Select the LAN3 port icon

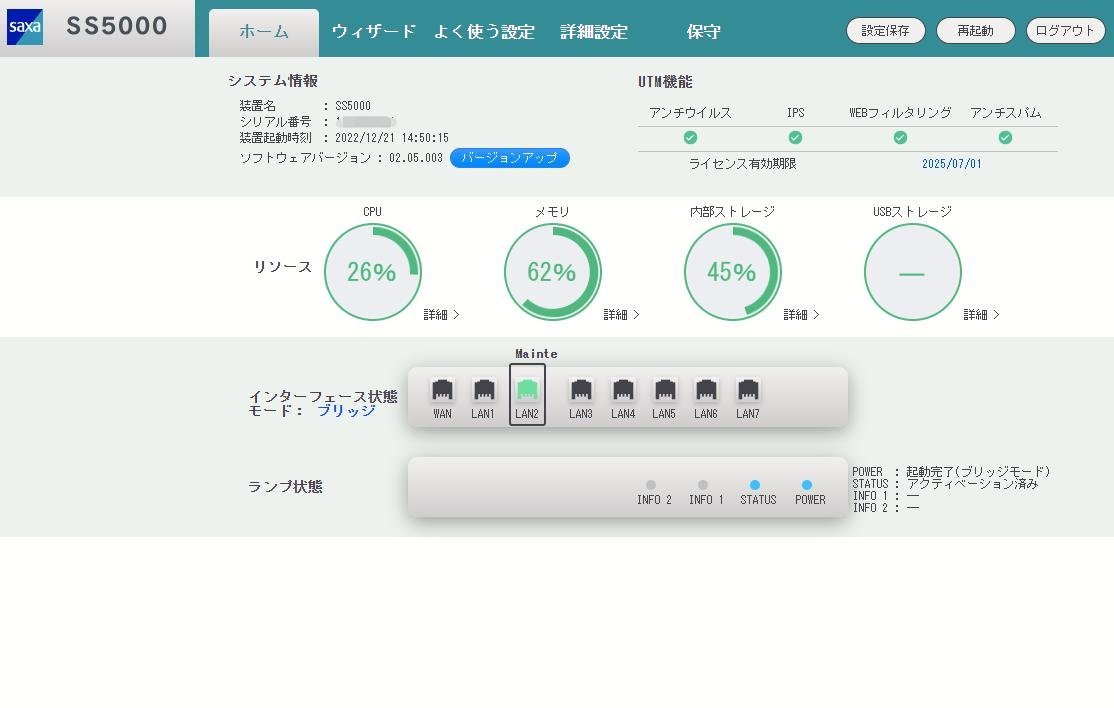coord(580,390)
